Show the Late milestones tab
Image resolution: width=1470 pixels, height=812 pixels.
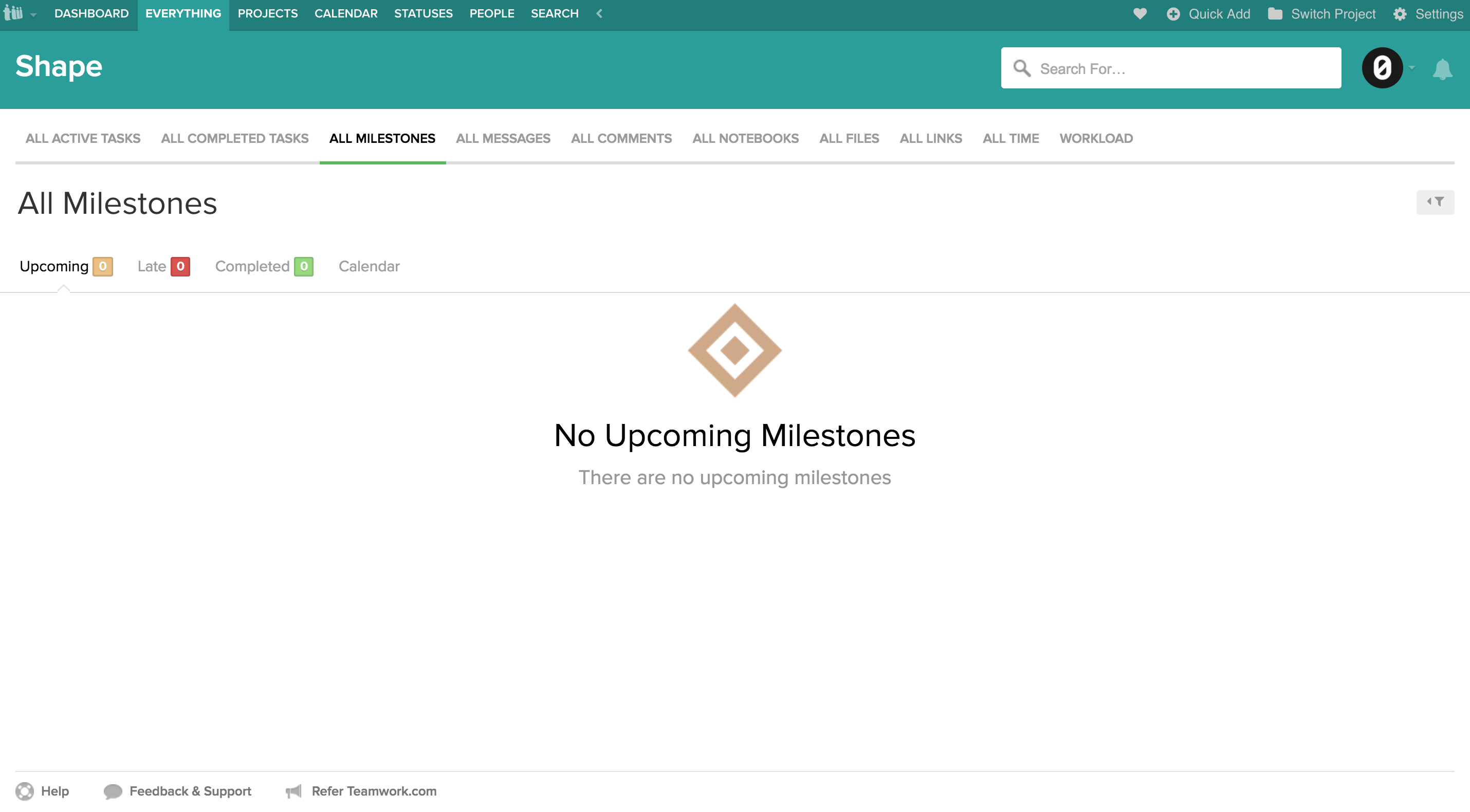pos(152,267)
